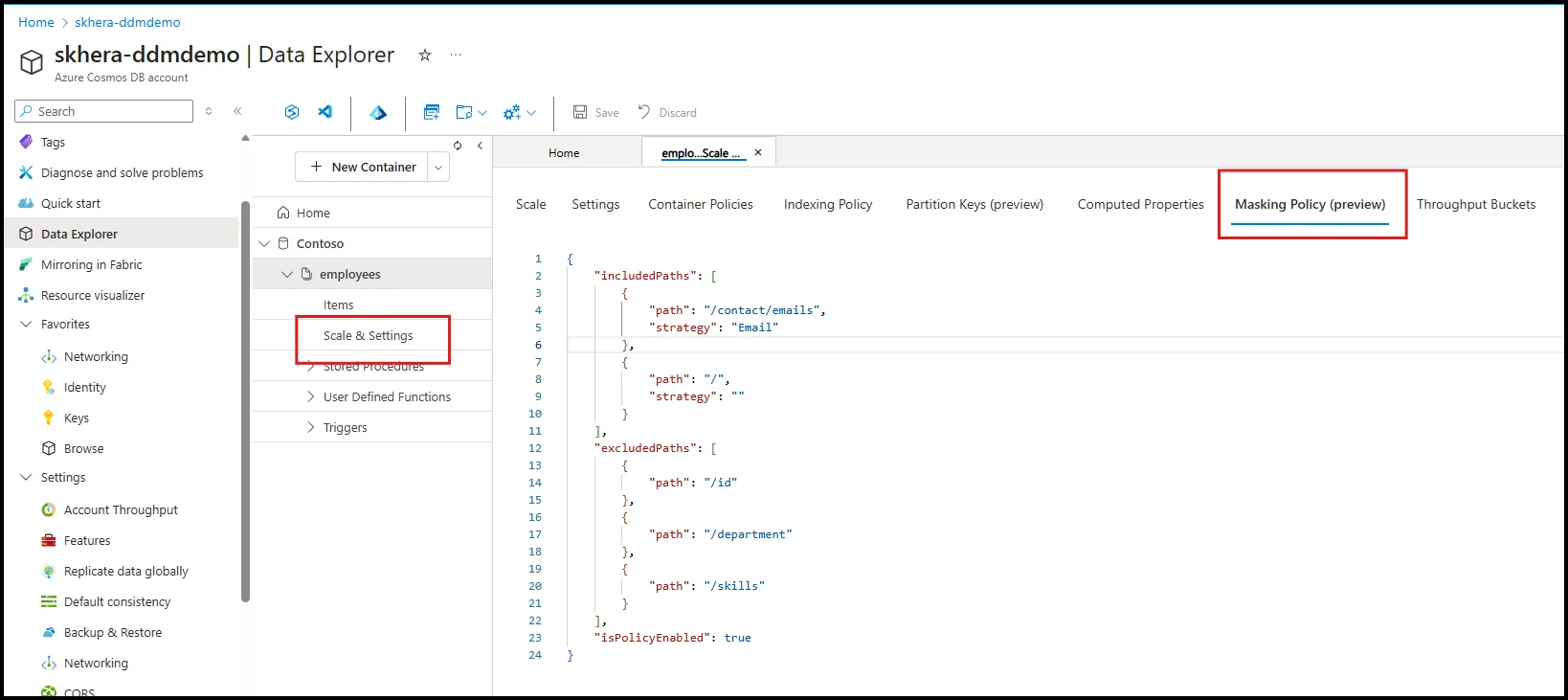Collapse the portal sidebar with double chevron
Image resolution: width=1568 pixels, height=700 pixels.
pos(237,111)
